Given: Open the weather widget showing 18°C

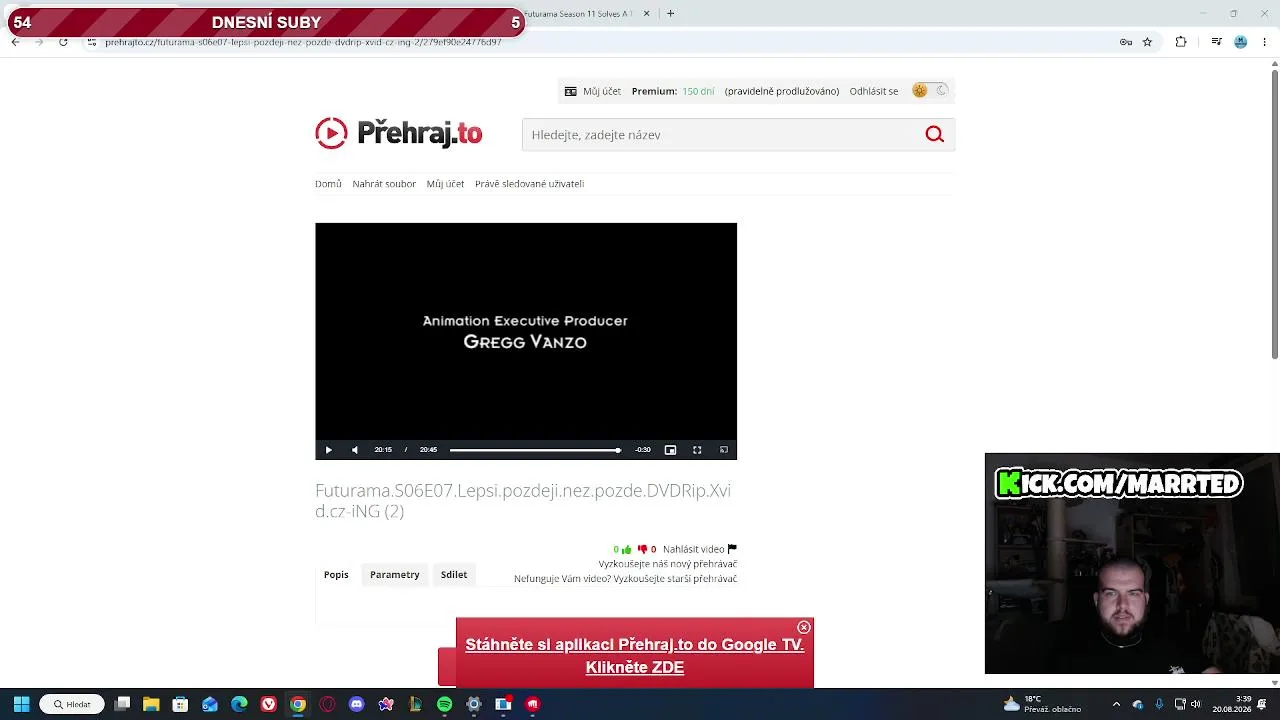Looking at the screenshot, I should point(1042,704).
